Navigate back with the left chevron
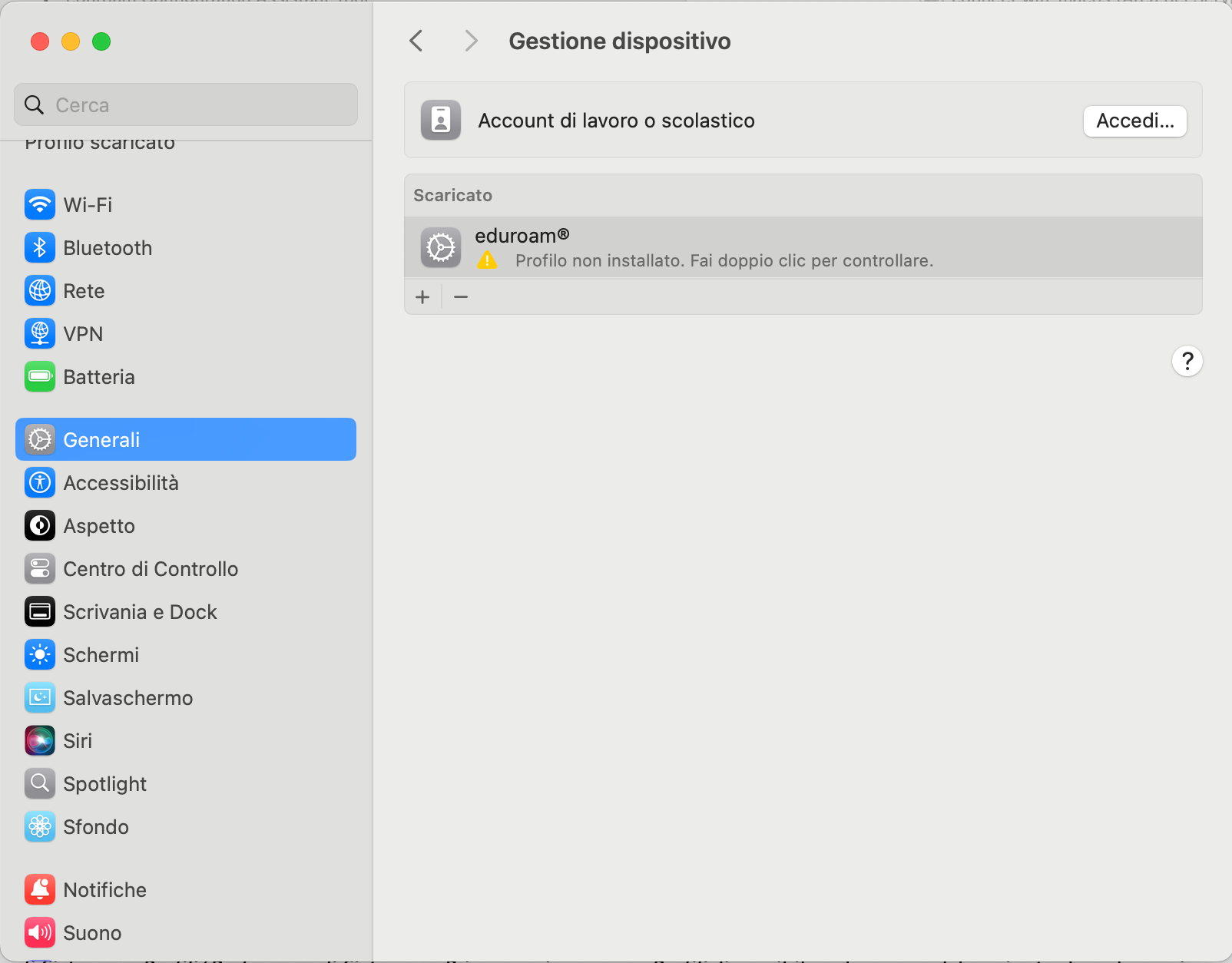Screen dimensions: 1232x963 coord(416,41)
